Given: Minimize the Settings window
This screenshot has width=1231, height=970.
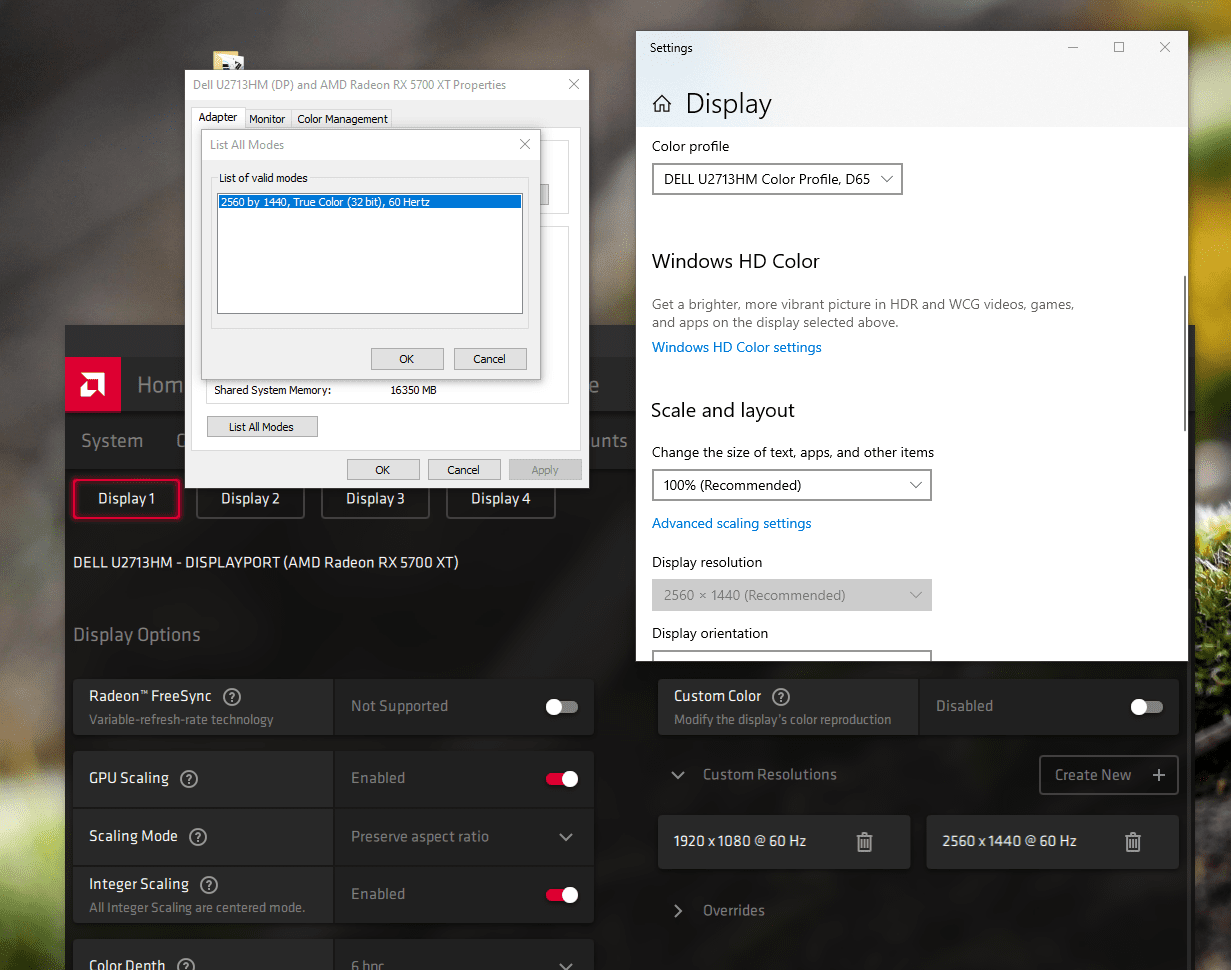Looking at the screenshot, I should [1073, 47].
